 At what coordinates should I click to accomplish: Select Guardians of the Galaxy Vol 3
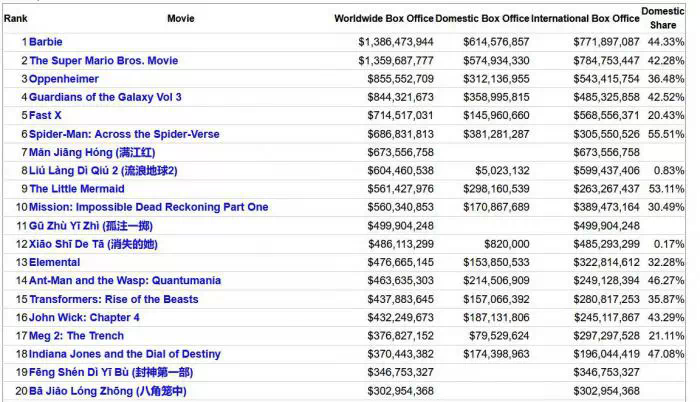(x=105, y=97)
